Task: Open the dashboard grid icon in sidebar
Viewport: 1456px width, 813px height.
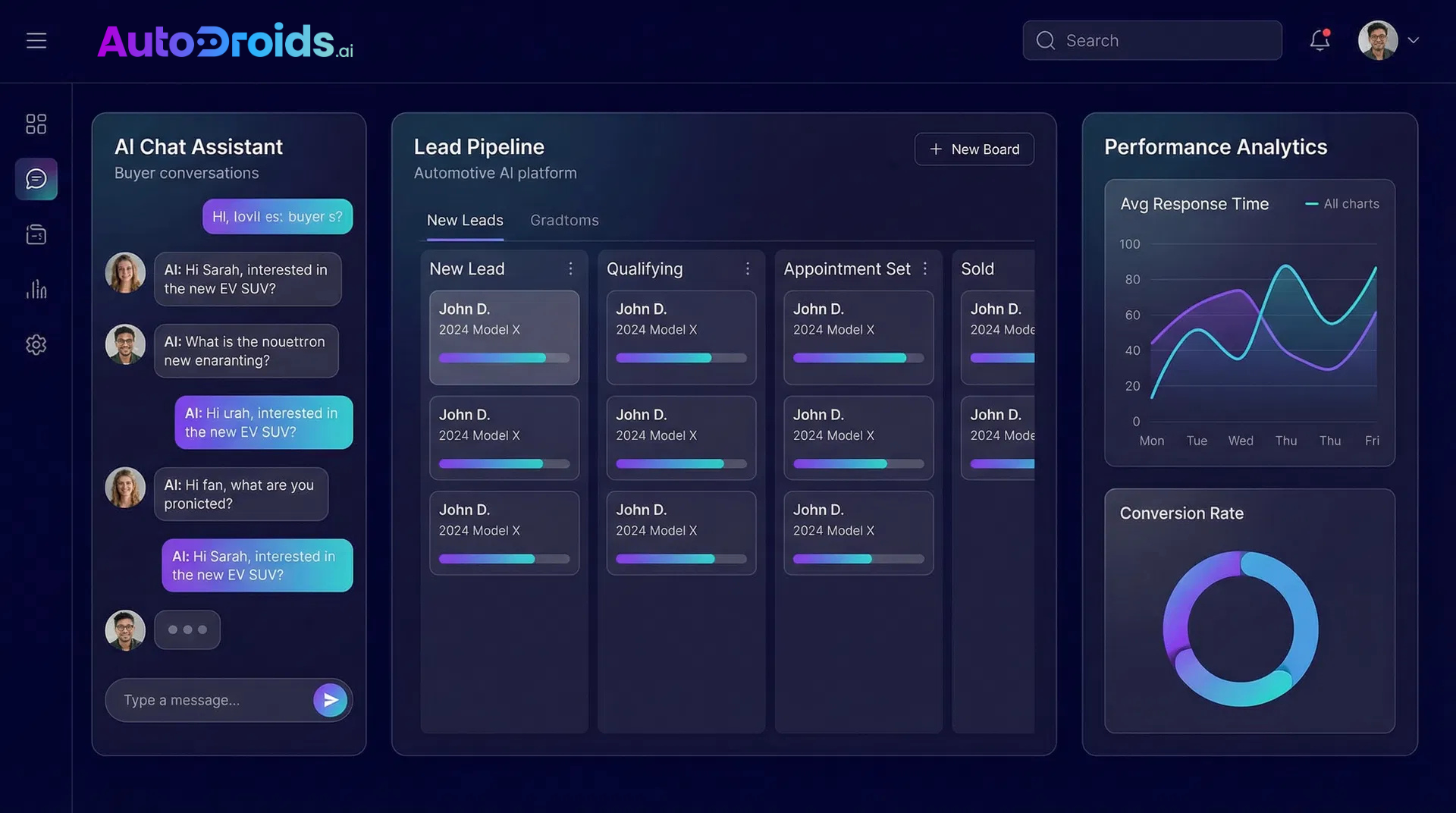Action: coord(36,123)
